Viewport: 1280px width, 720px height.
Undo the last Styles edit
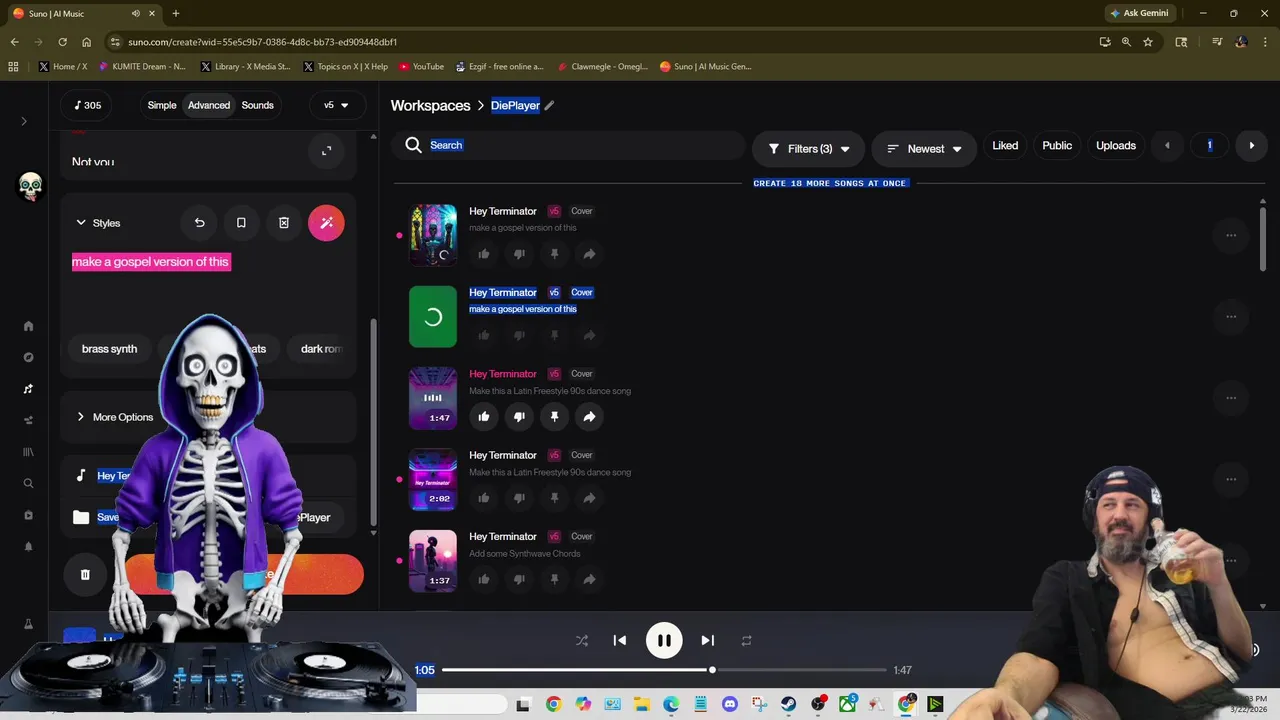click(199, 223)
